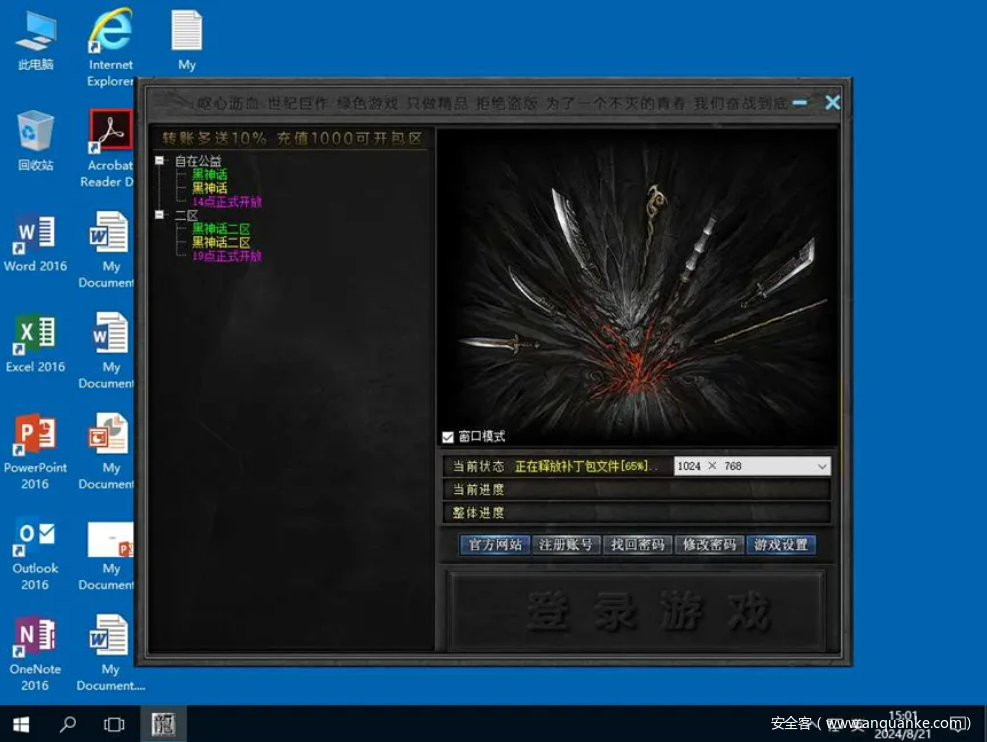Select the green 黑神话 server entry
Image resolution: width=987 pixels, height=742 pixels.
coord(210,174)
